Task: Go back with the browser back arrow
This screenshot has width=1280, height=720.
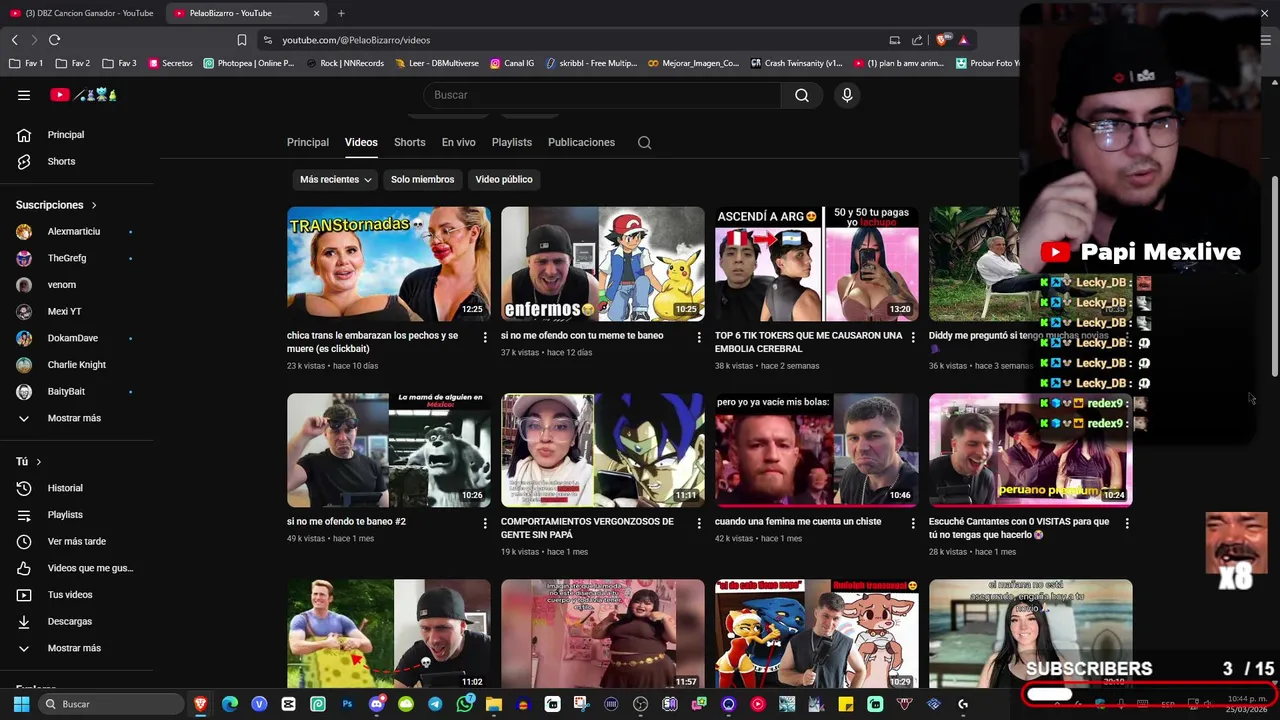Action: click(14, 40)
